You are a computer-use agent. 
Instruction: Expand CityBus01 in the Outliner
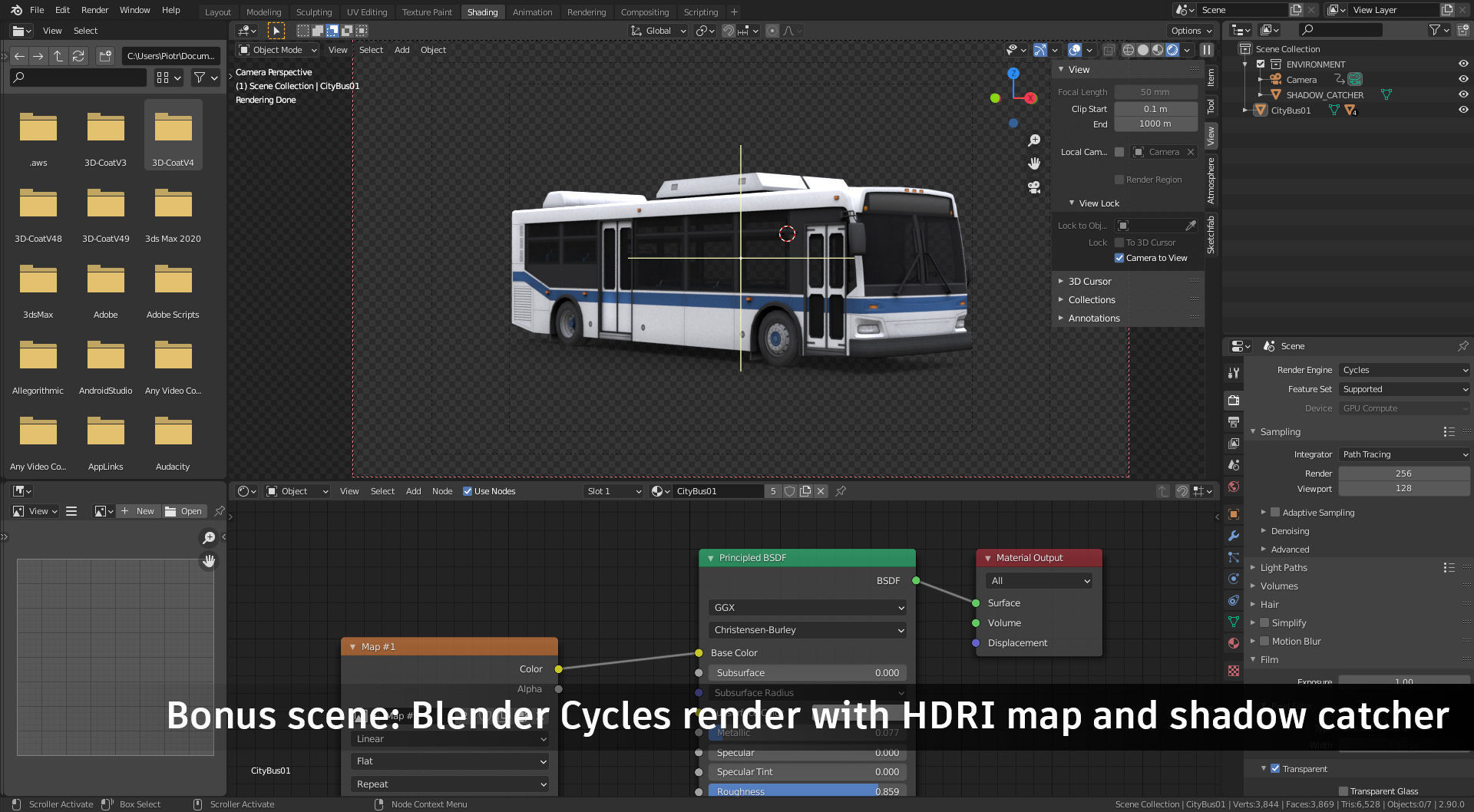(1245, 111)
